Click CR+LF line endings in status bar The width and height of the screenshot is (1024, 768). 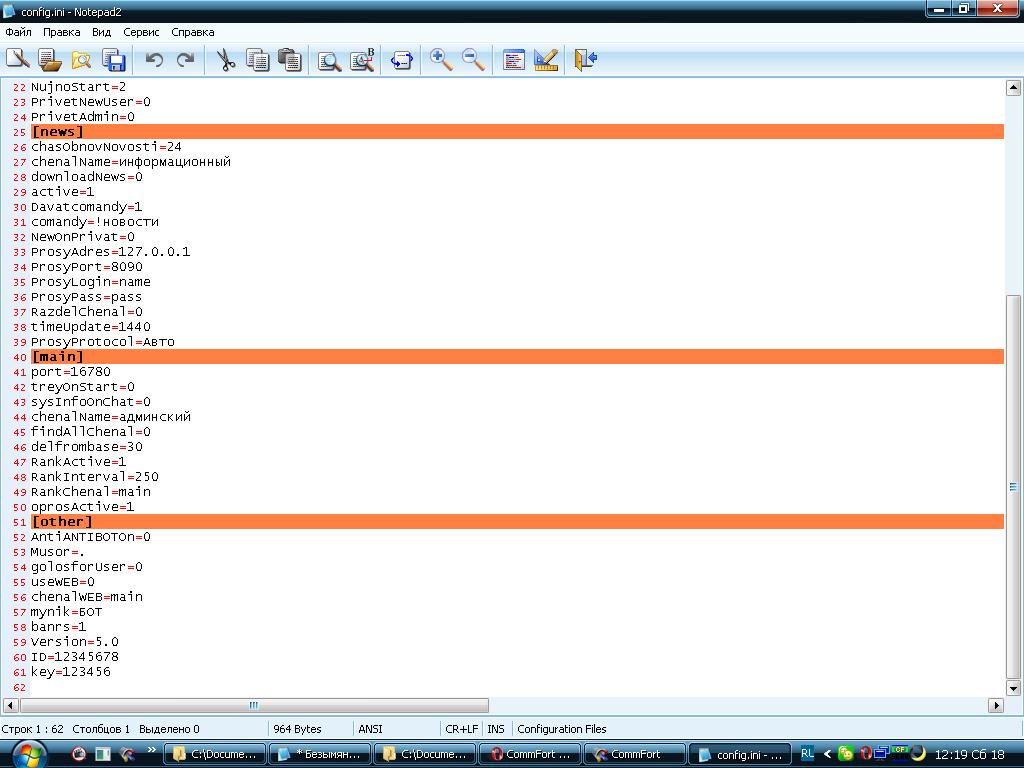tap(461, 729)
